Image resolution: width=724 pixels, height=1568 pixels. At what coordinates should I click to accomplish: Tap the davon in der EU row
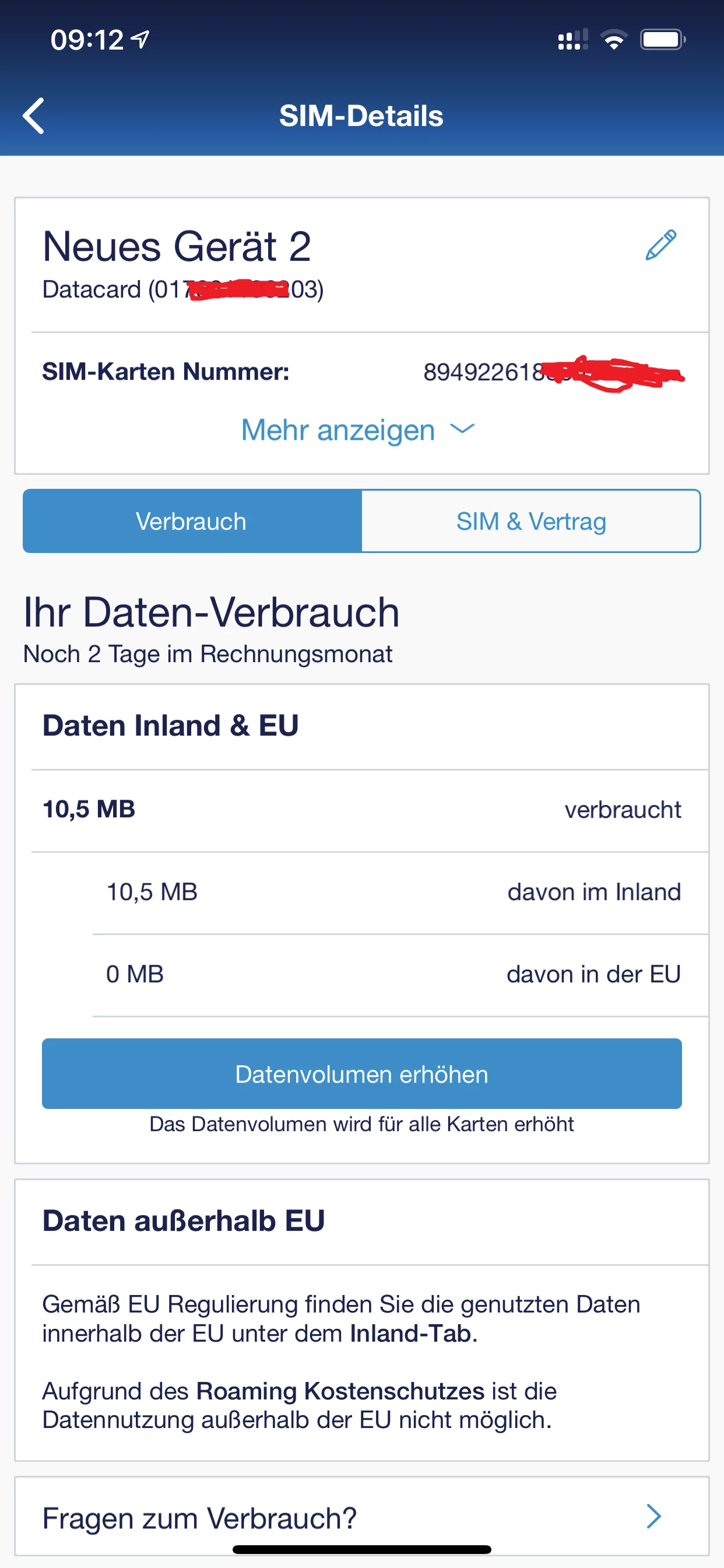coord(393,974)
